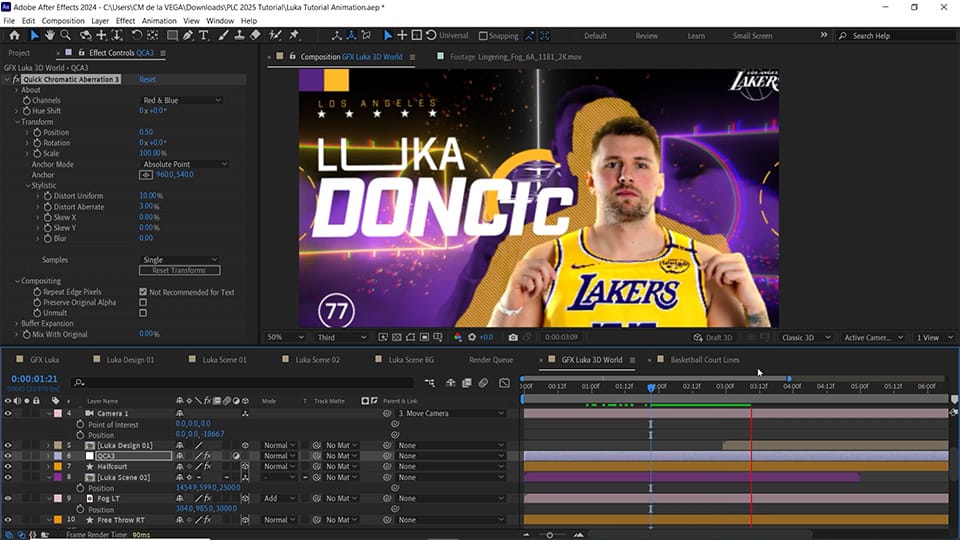Select the Puppet Pin tool
The image size is (960, 540).
(x=294, y=36)
